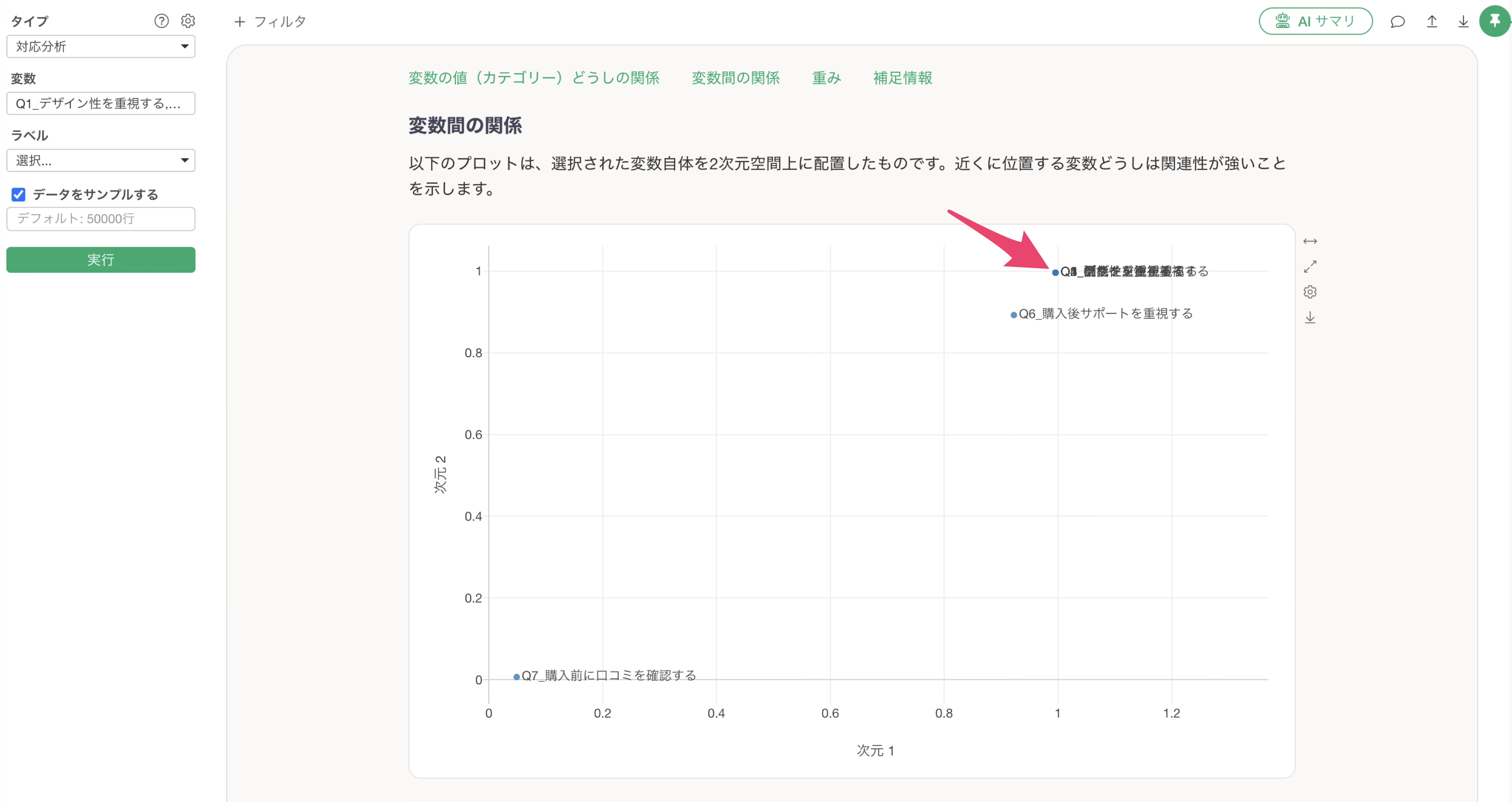Open analytics settings gear beside タイプ
Viewport: 1512px width, 802px height.
pyautogui.click(x=188, y=21)
